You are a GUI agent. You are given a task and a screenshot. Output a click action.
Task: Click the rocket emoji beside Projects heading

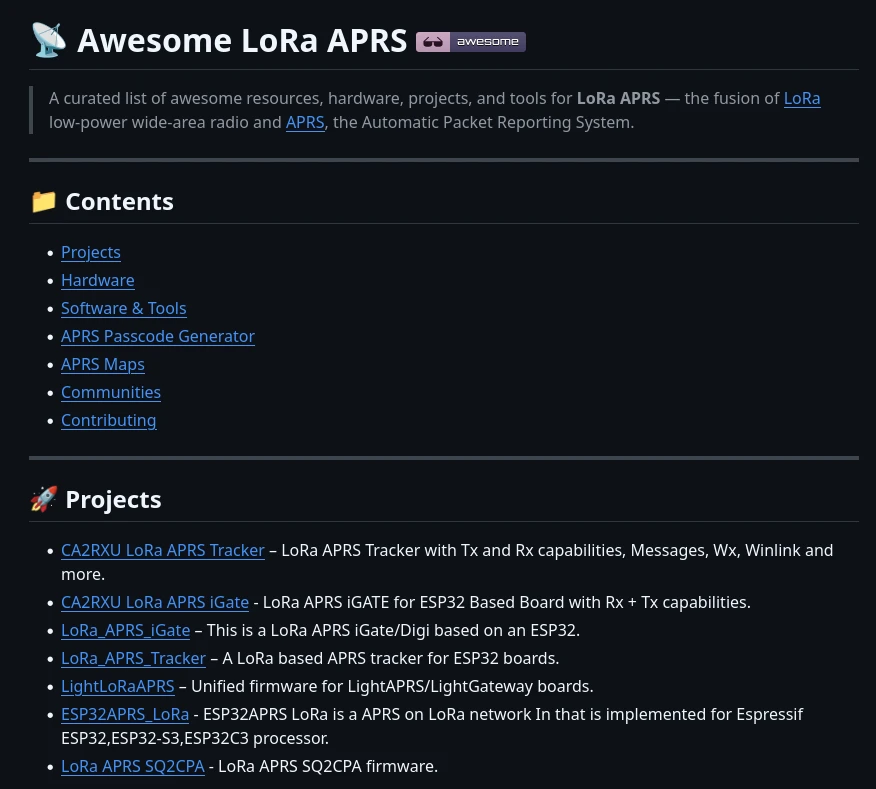point(44,499)
